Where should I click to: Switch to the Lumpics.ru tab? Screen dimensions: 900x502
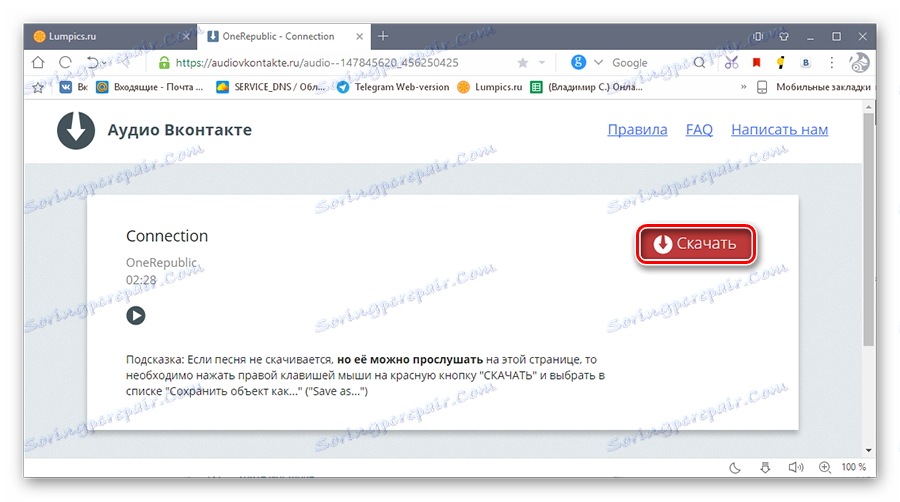[109, 36]
